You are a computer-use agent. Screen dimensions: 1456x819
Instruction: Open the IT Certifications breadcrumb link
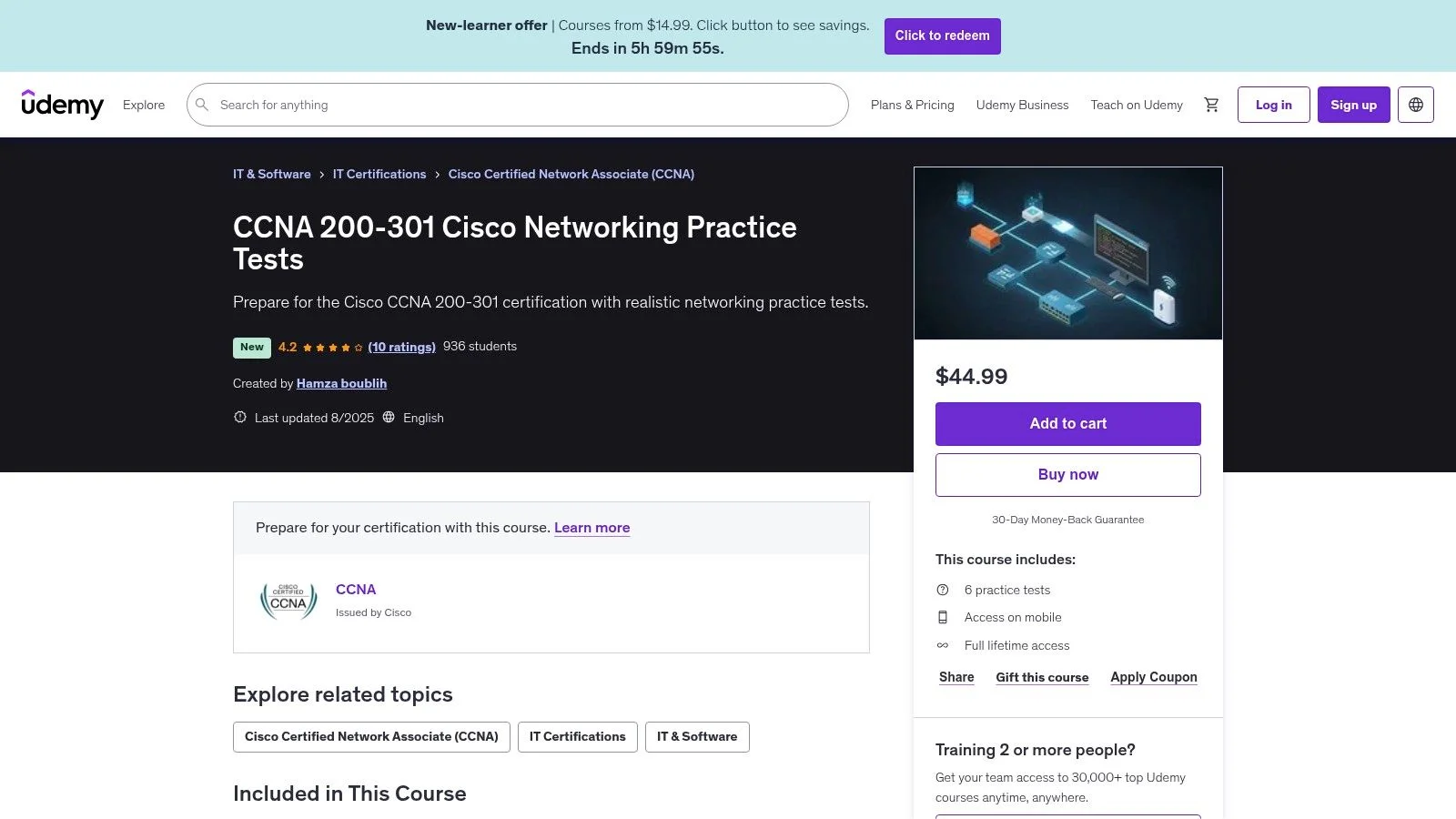(379, 174)
